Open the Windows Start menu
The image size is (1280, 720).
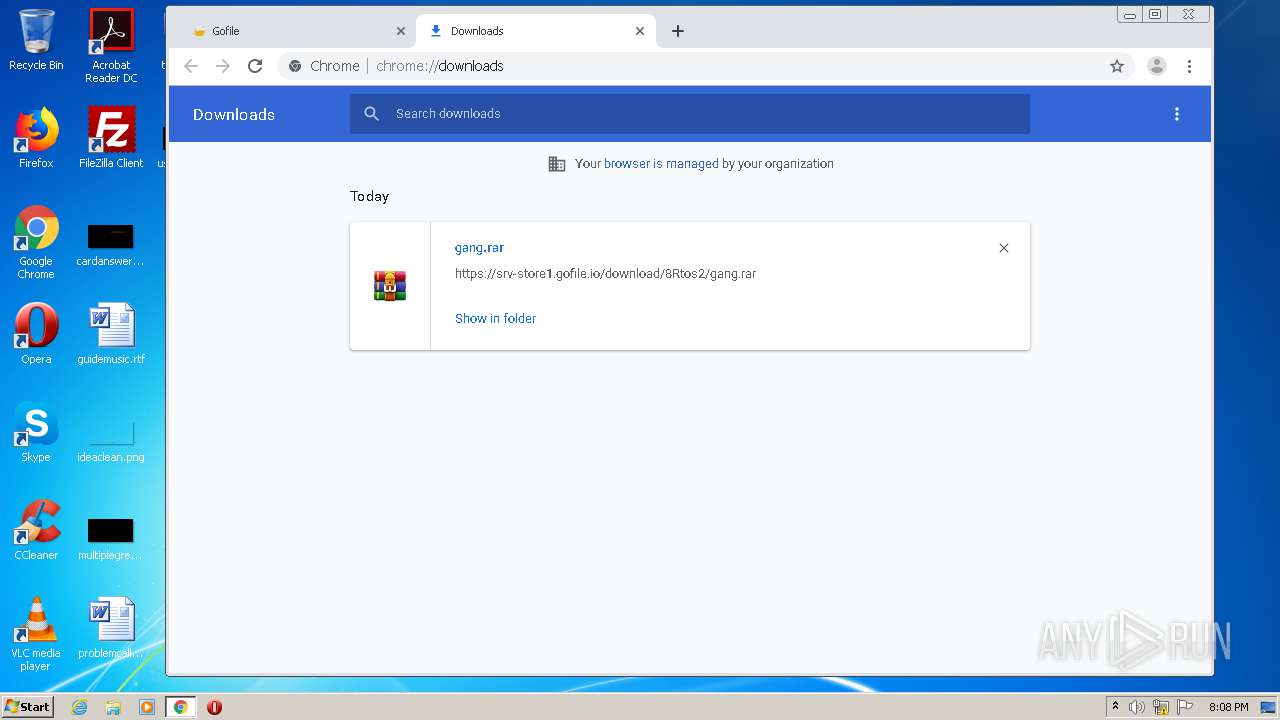pos(28,707)
